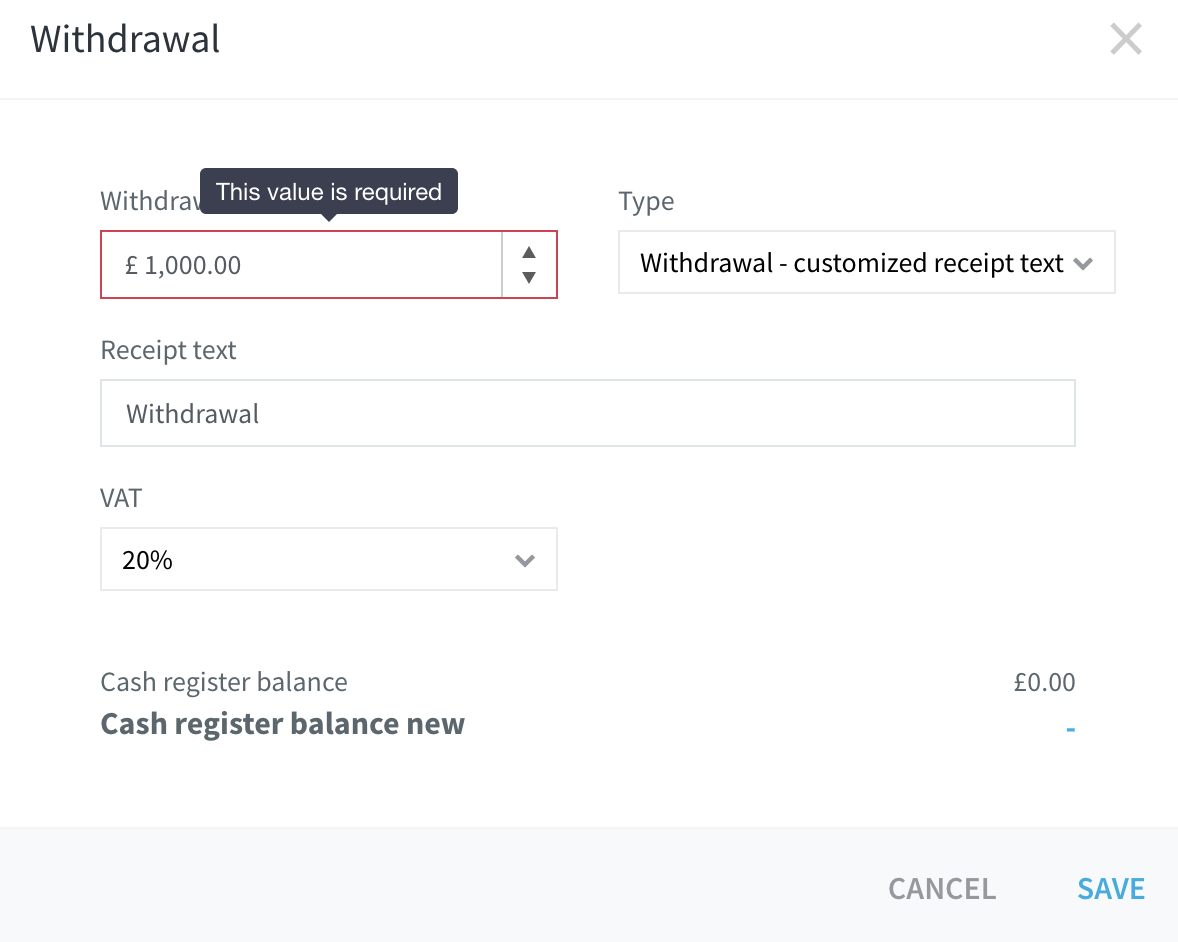Click the VAT field label
Viewport: 1178px width, 942px height.
[121, 498]
